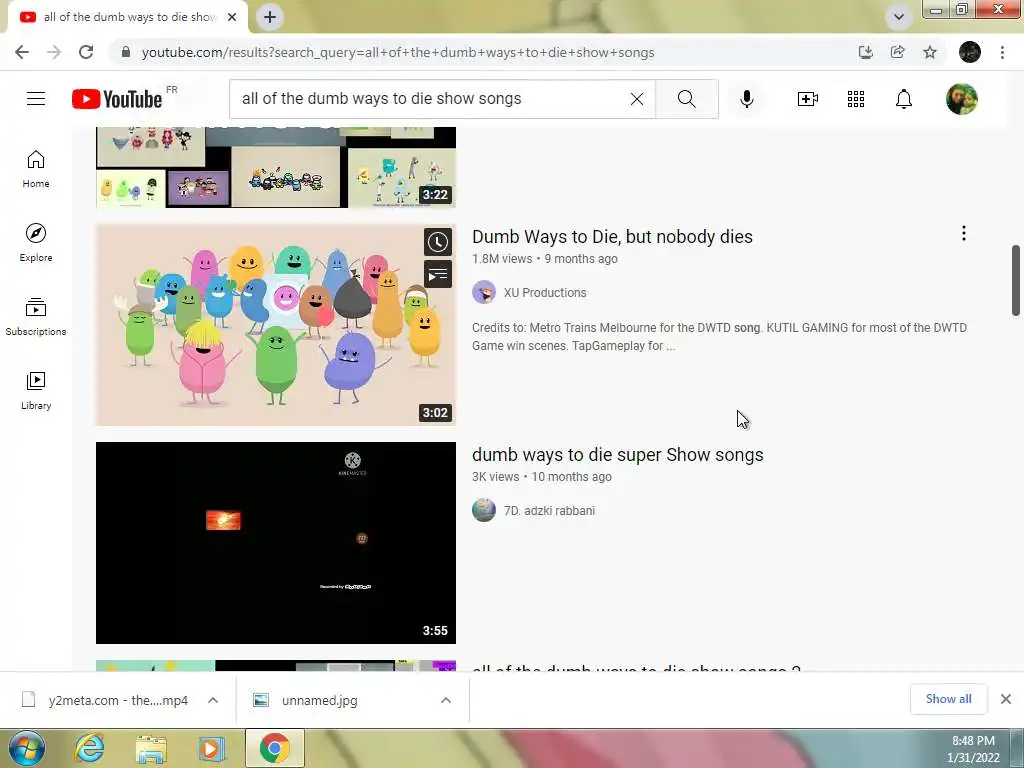This screenshot has height=768, width=1024.
Task: Click the nobody dies video description text
Action: tap(719, 336)
